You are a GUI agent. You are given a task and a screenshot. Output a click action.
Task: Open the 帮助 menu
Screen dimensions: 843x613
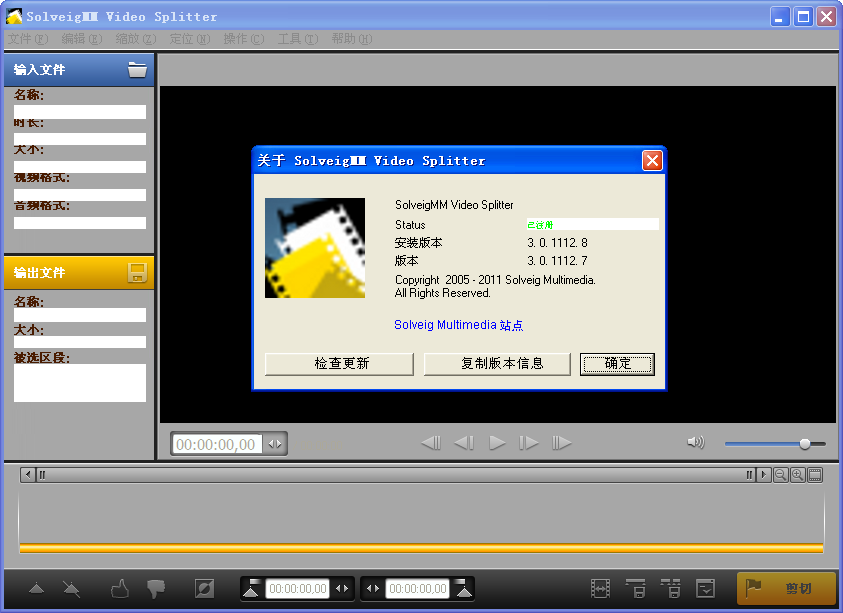351,39
